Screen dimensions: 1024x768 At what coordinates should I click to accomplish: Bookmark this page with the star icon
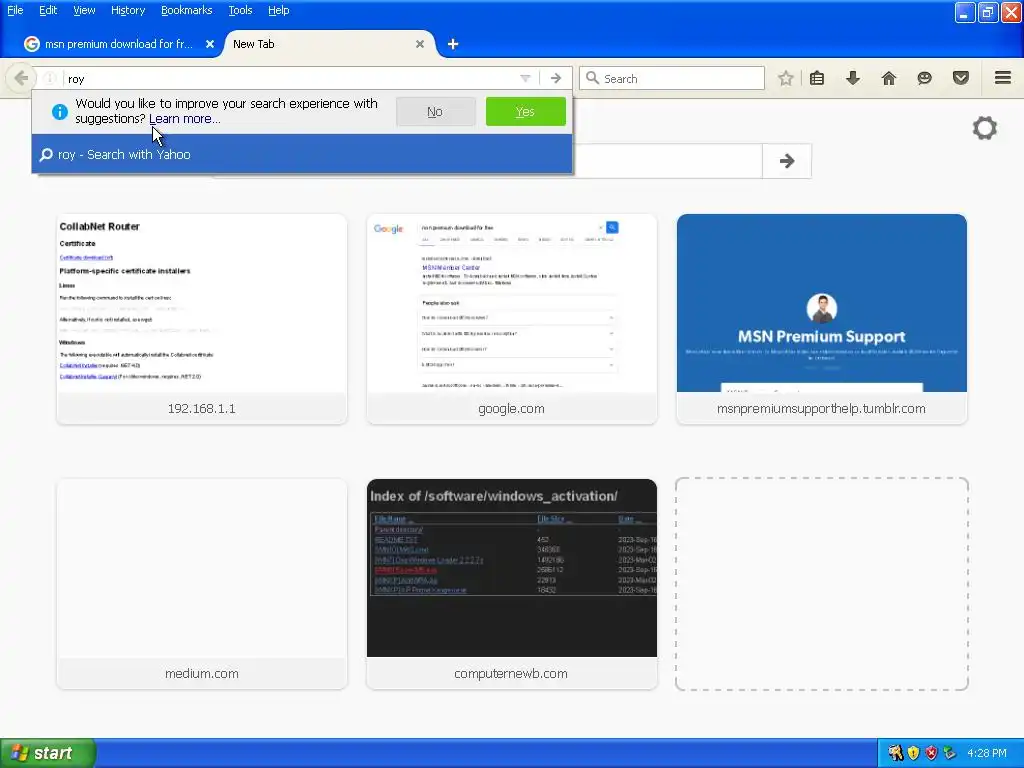coord(786,78)
